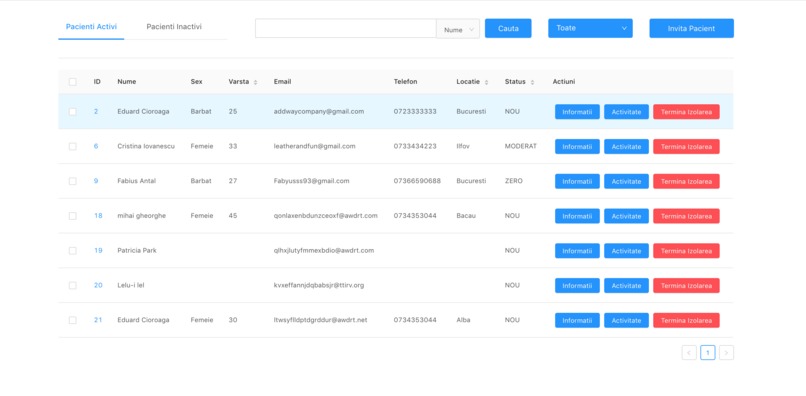Image resolution: width=806 pixels, height=396 pixels.
Task: Open Informatii for patient ID 2
Action: [577, 112]
